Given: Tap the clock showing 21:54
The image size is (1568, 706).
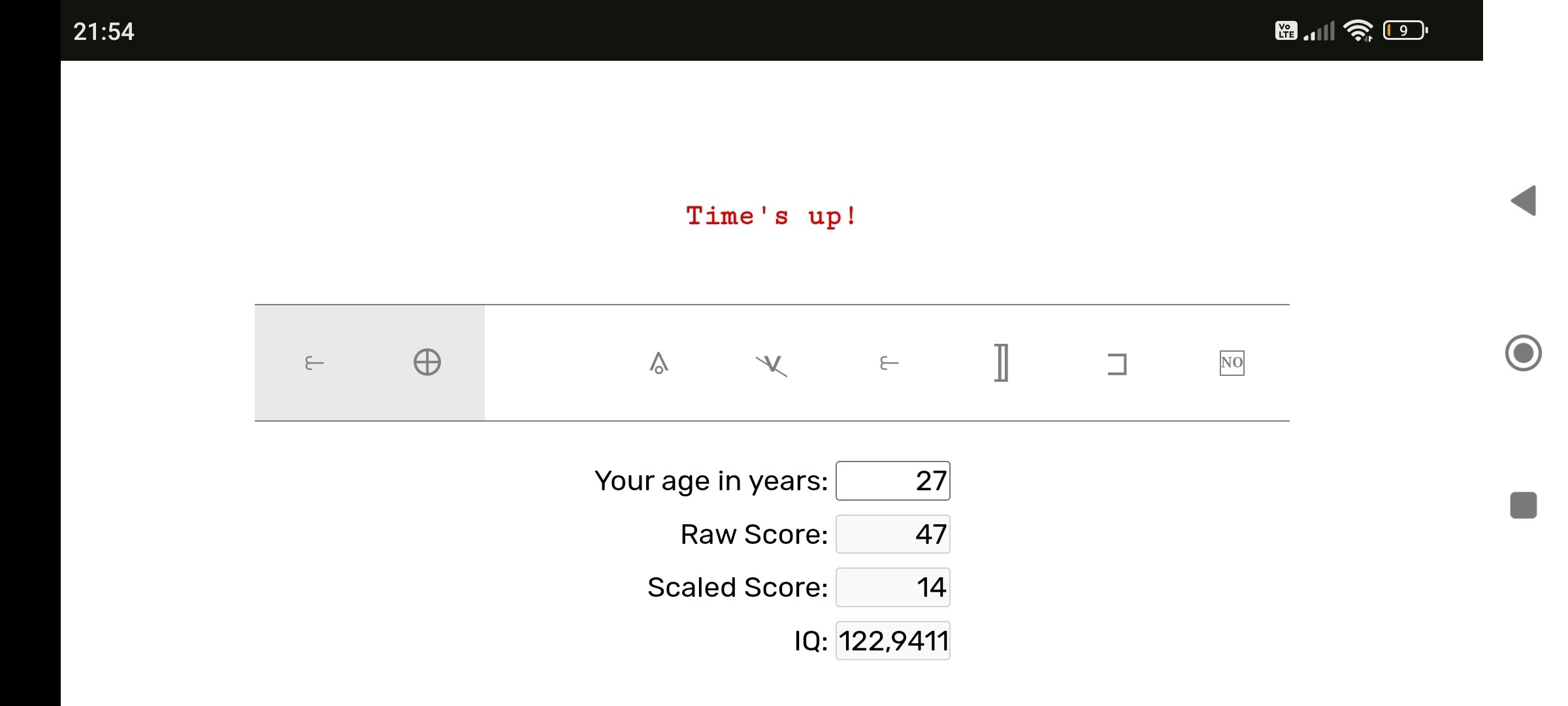Looking at the screenshot, I should pyautogui.click(x=103, y=31).
